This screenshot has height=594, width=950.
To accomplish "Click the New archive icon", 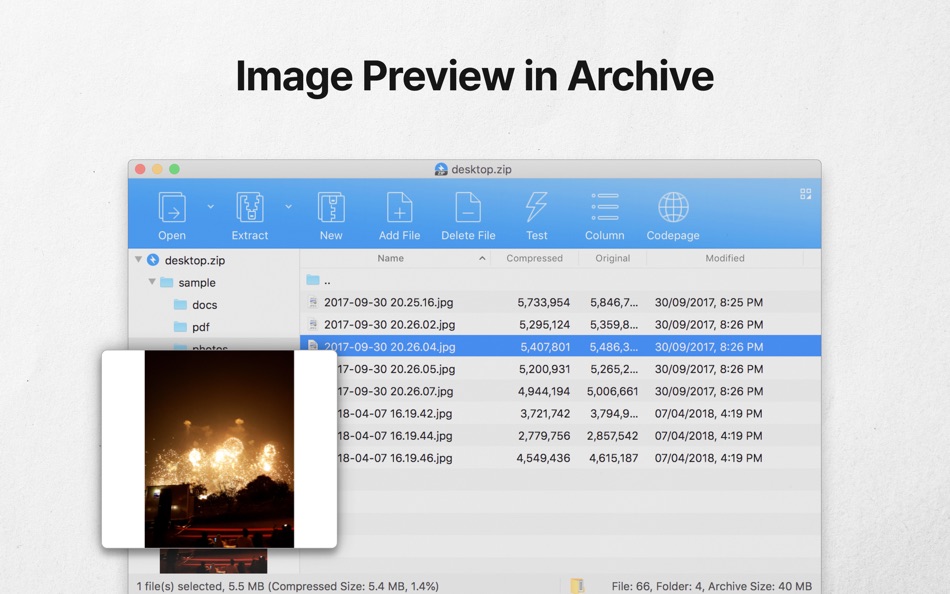I will [x=331, y=207].
